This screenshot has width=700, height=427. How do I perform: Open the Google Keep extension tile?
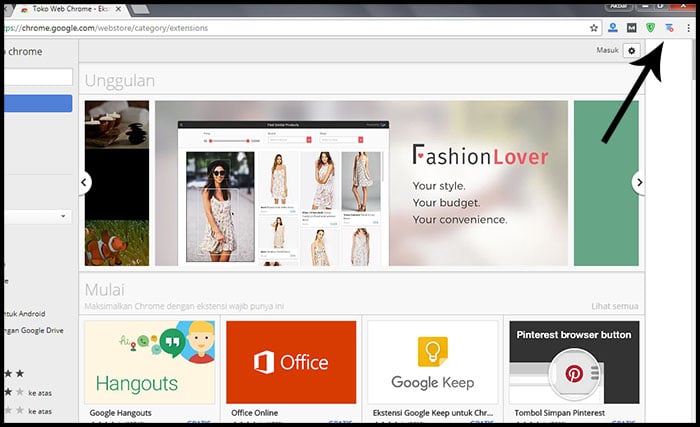click(x=432, y=362)
